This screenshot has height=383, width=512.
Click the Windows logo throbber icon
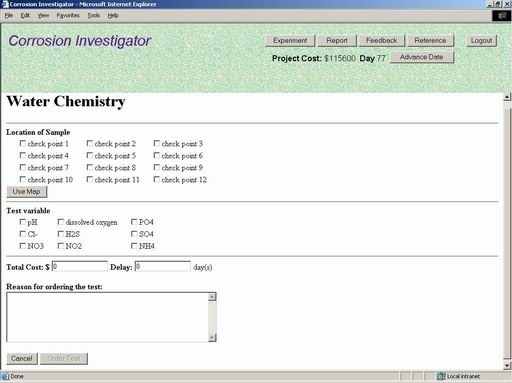click(x=501, y=16)
